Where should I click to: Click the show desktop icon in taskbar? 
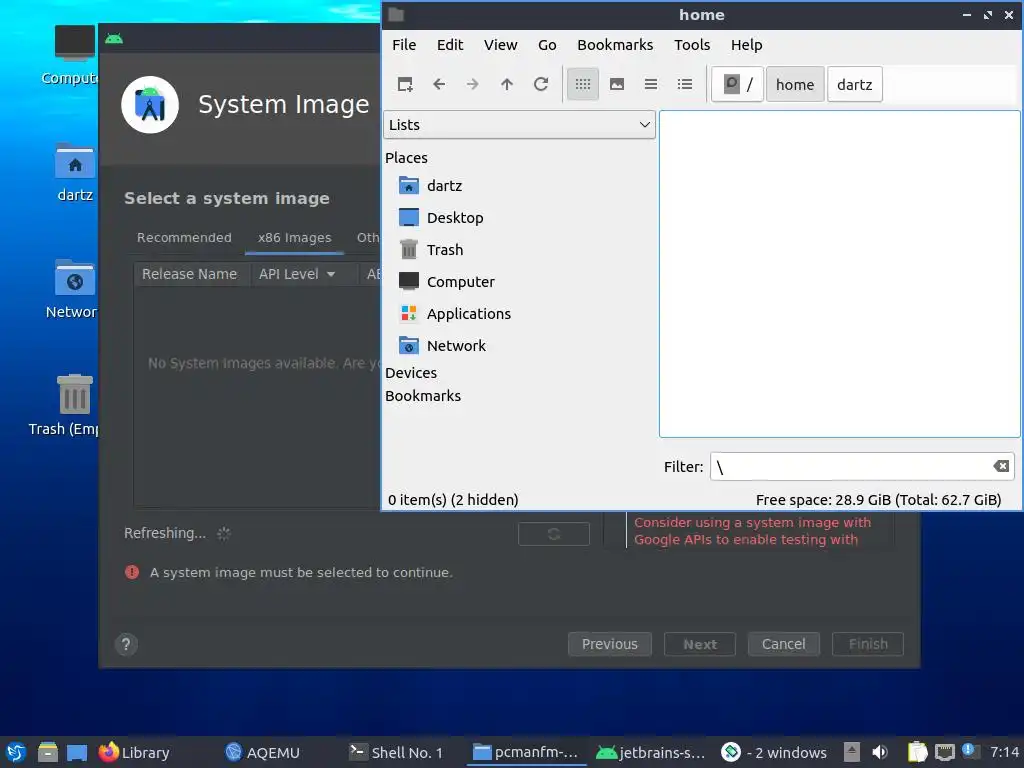pyautogui.click(x=76, y=752)
